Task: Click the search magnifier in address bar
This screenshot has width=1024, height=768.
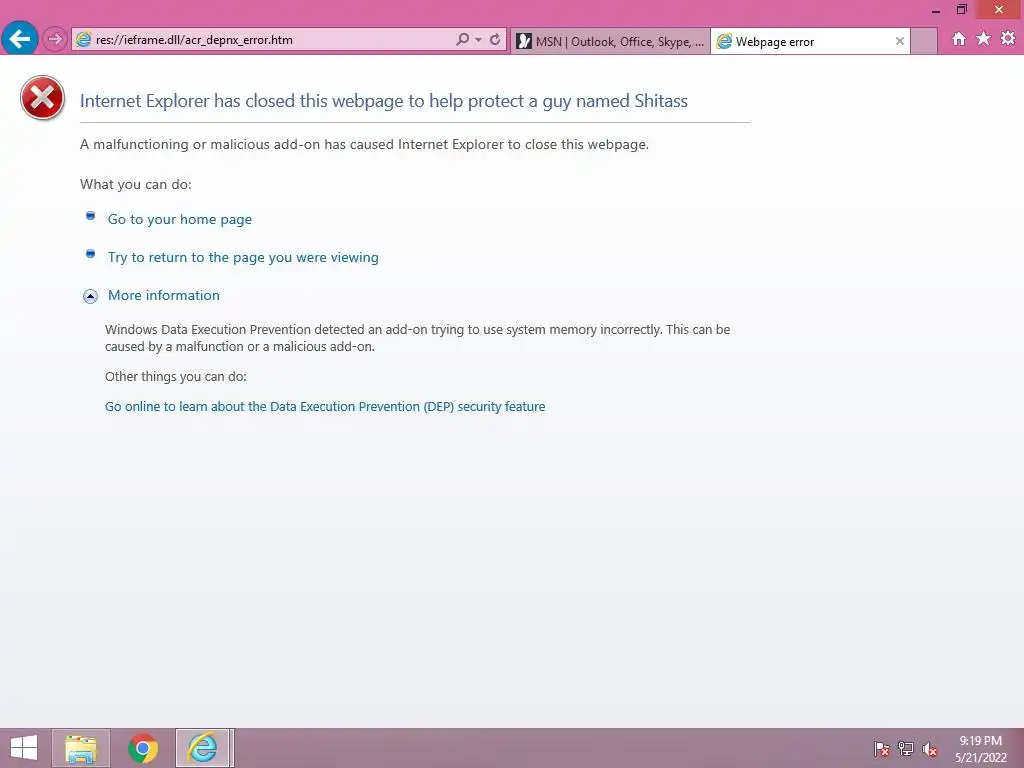Action: tap(462, 39)
